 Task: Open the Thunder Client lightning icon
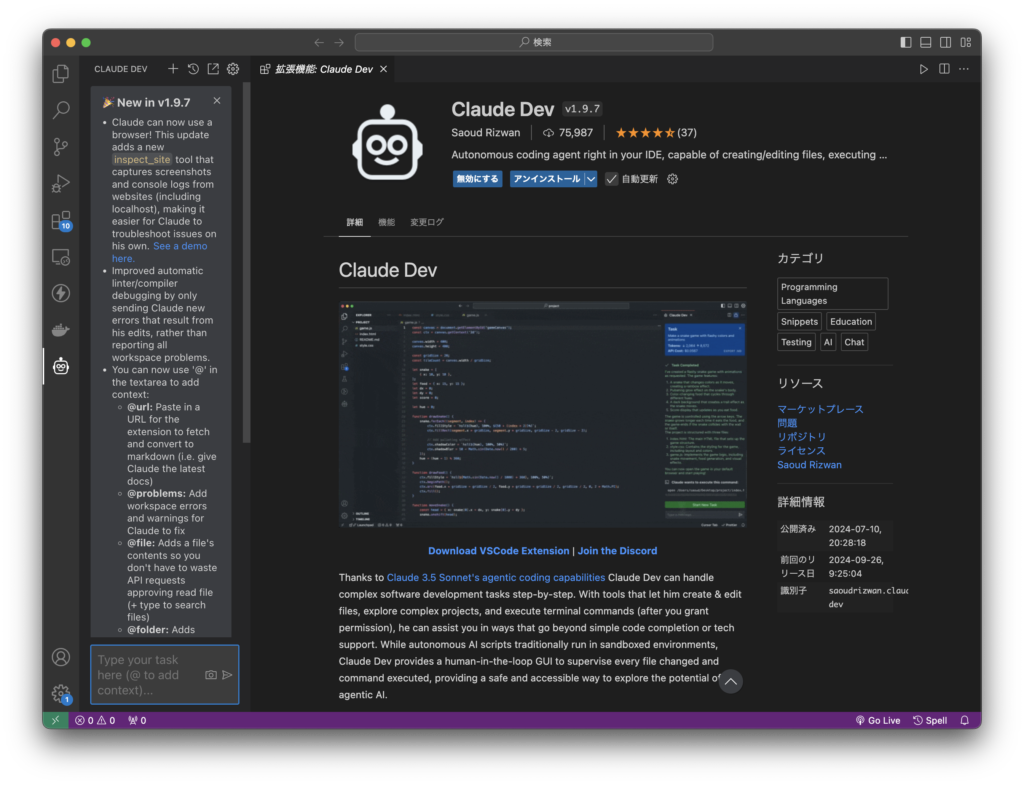(61, 293)
